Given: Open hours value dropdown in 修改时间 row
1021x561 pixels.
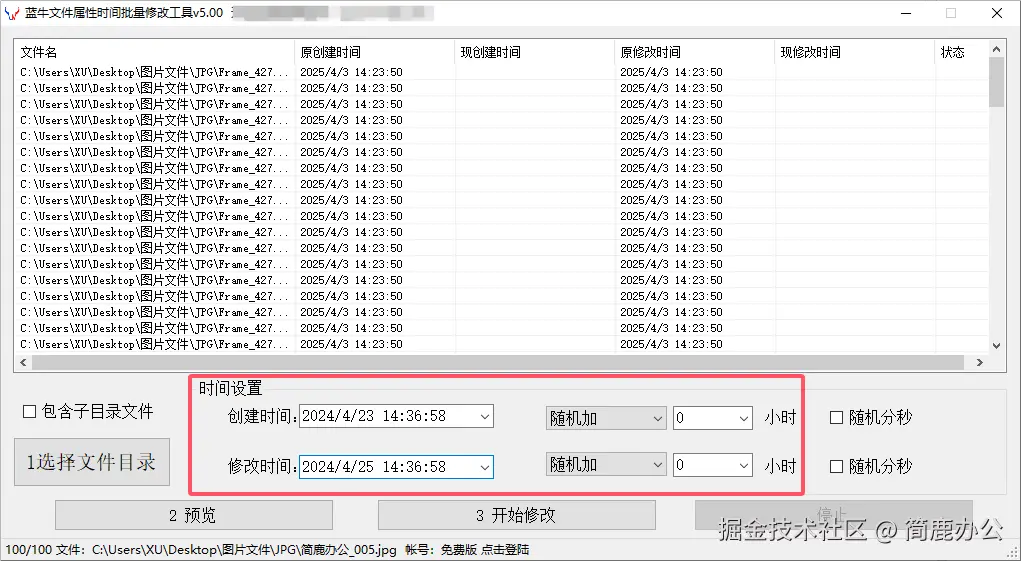Looking at the screenshot, I should (x=744, y=465).
